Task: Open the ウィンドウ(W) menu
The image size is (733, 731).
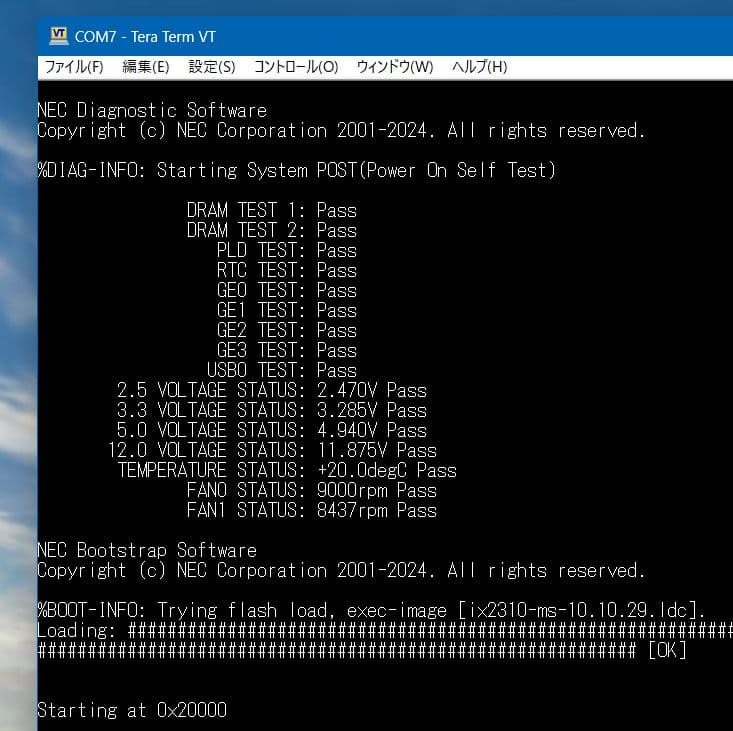Action: point(395,67)
